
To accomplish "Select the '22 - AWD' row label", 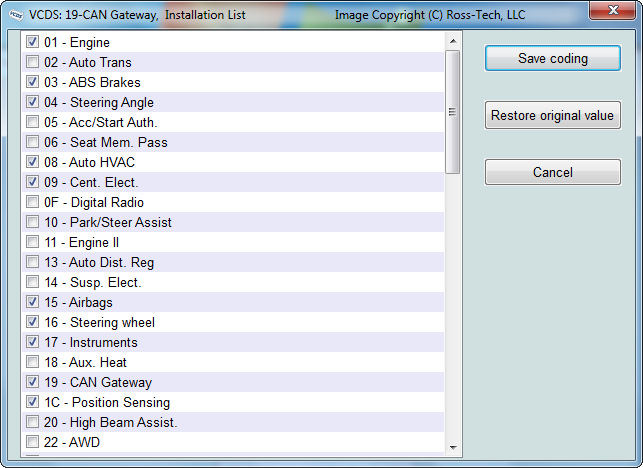I will (x=72, y=442).
